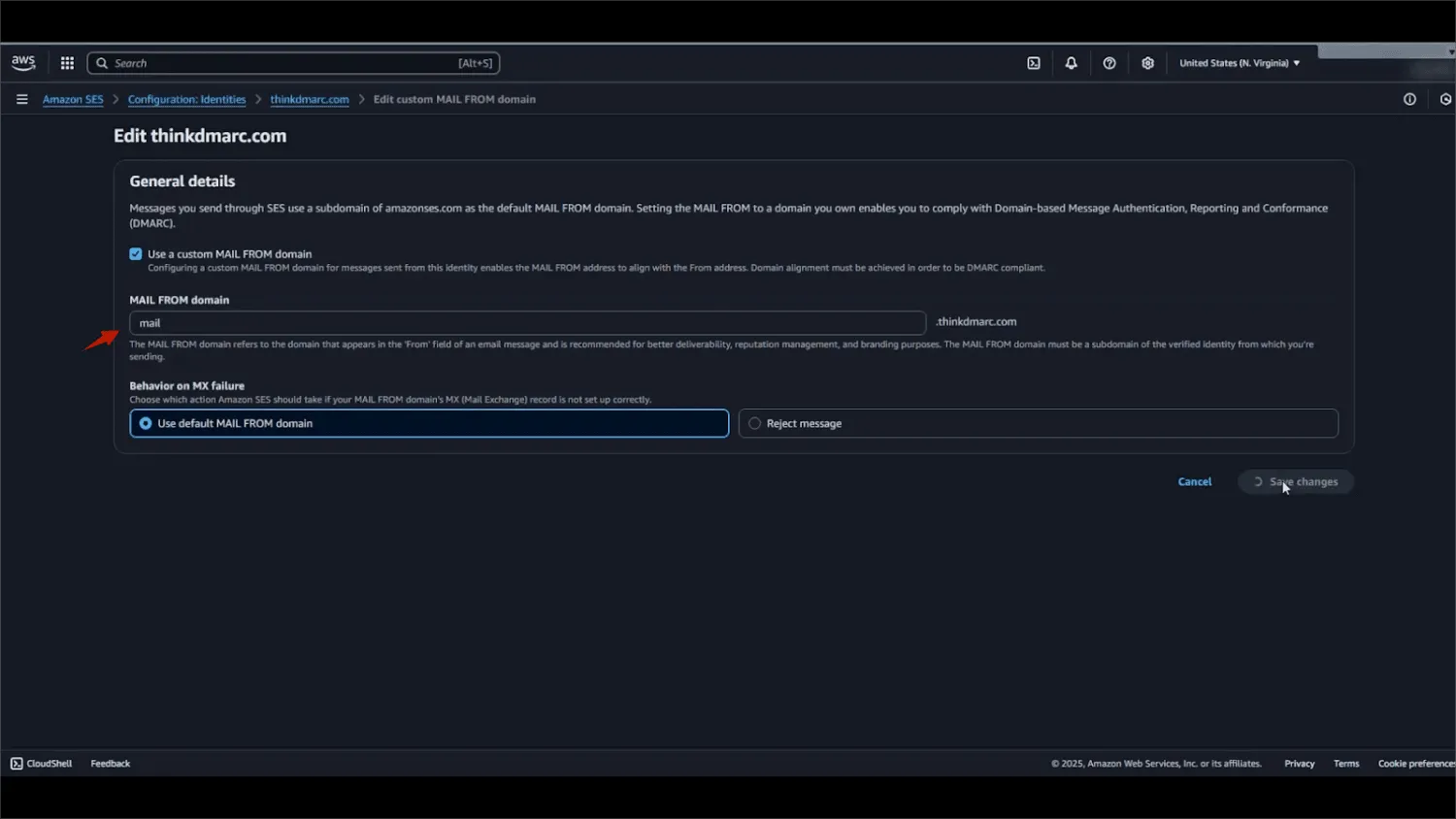Return to thinkdmarc.com breadcrumb
This screenshot has height=819, width=1456.
310,99
